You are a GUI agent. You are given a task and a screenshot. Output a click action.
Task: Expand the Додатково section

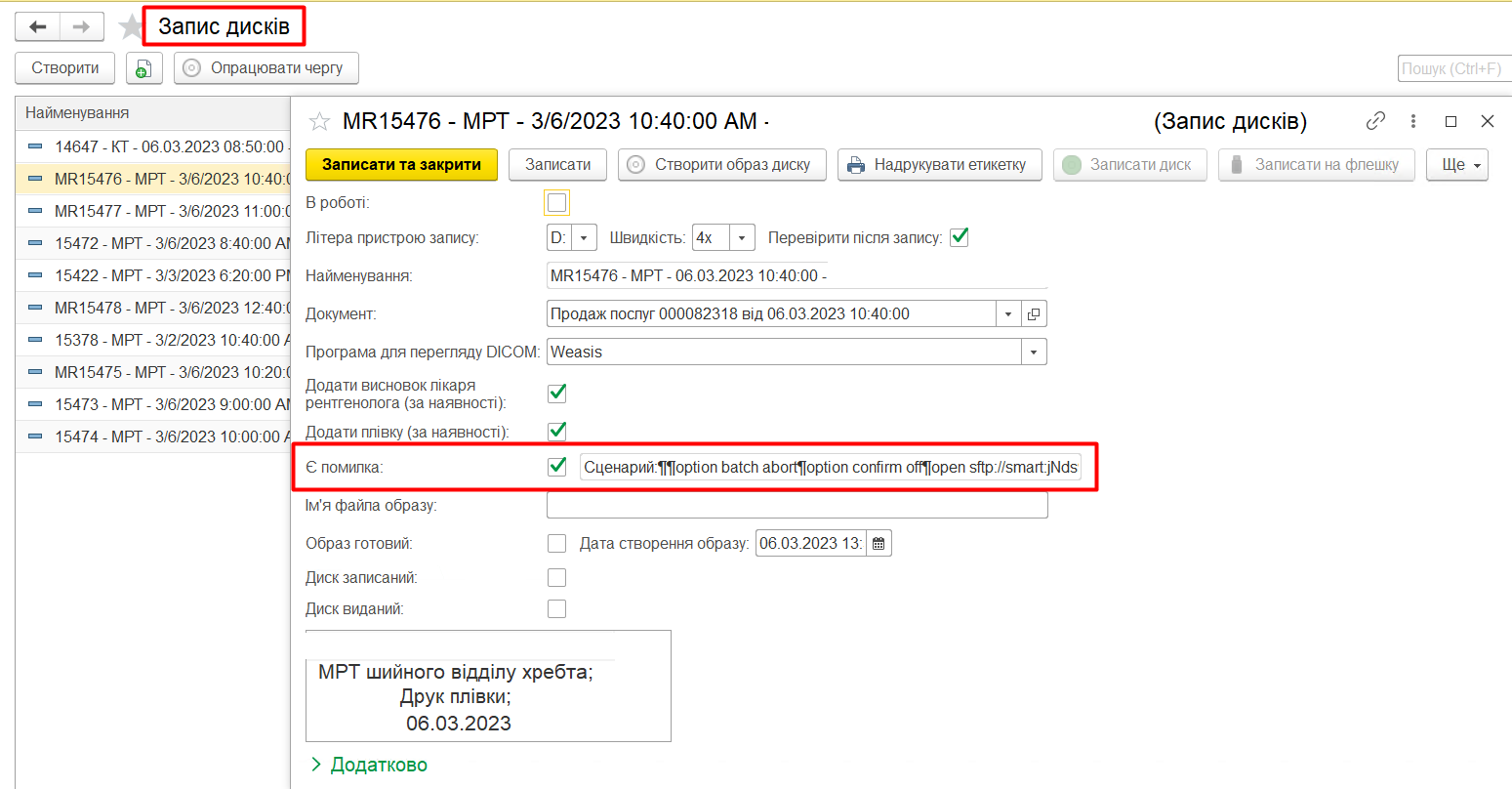pyautogui.click(x=369, y=765)
